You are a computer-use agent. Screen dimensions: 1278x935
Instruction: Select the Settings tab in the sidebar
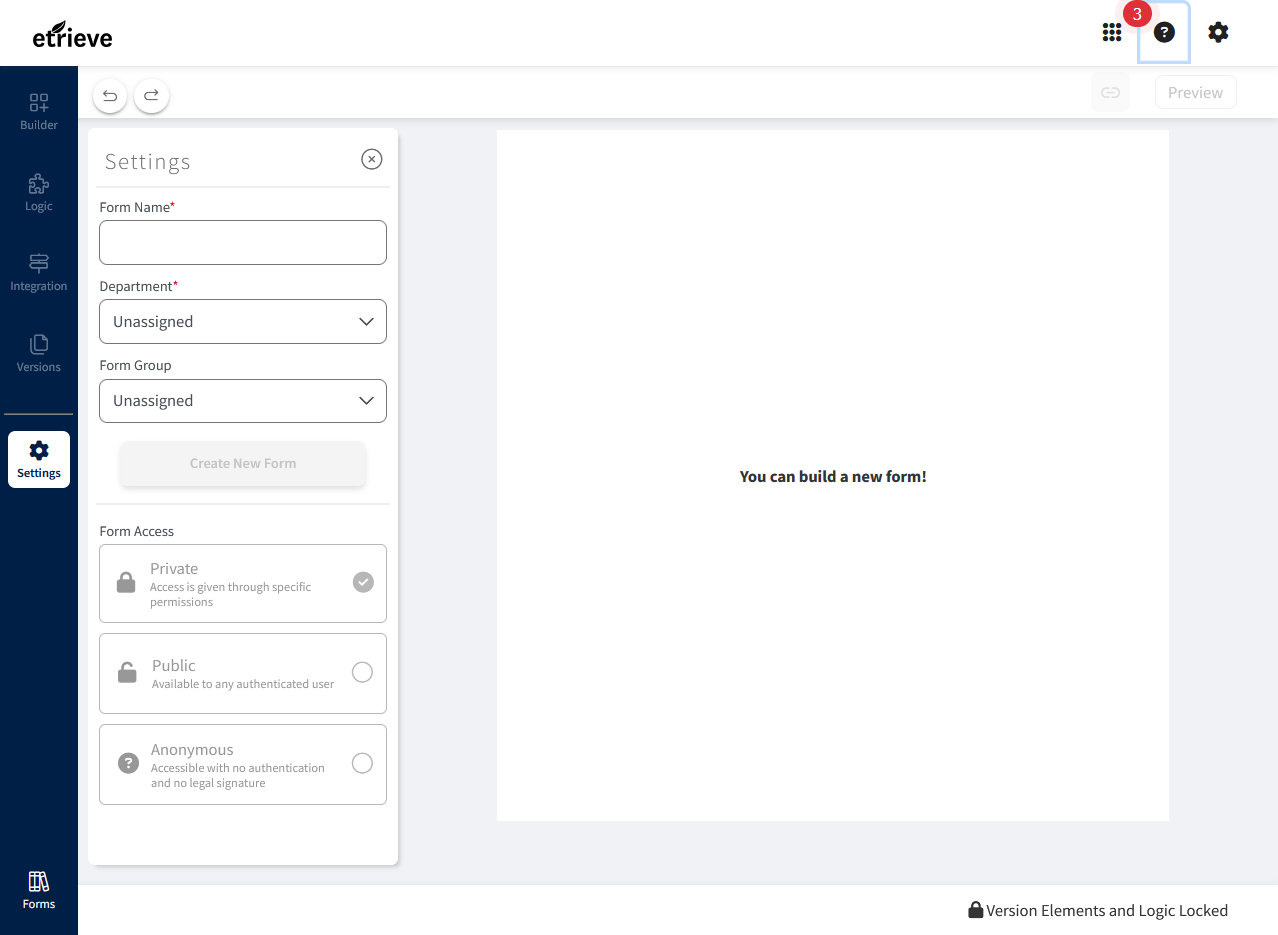38,459
